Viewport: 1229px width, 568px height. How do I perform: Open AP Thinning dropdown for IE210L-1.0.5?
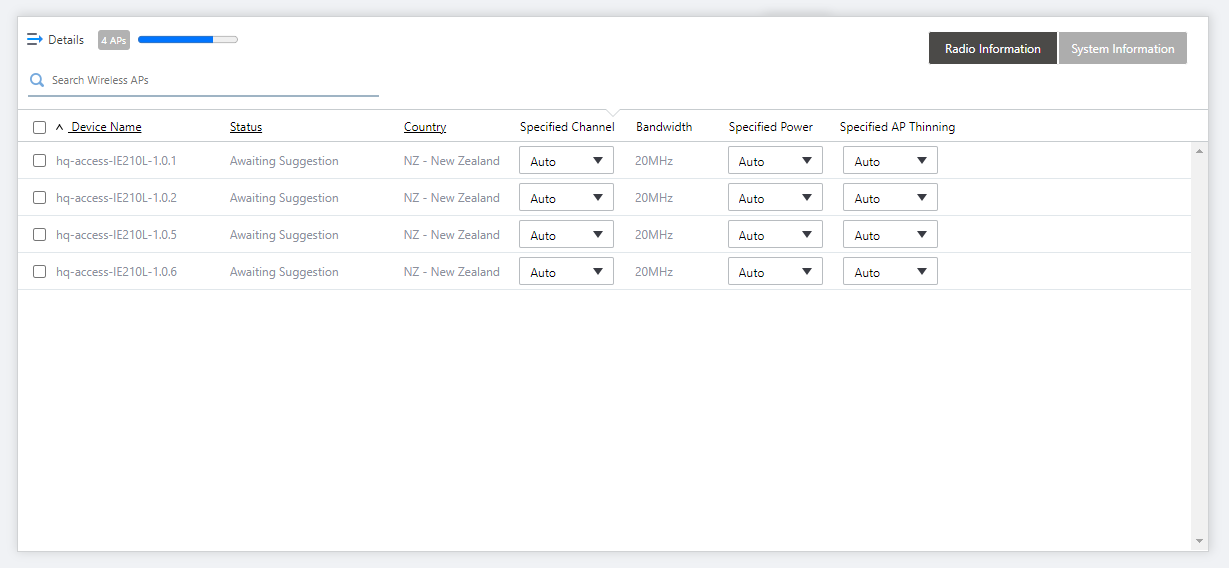[x=890, y=235]
